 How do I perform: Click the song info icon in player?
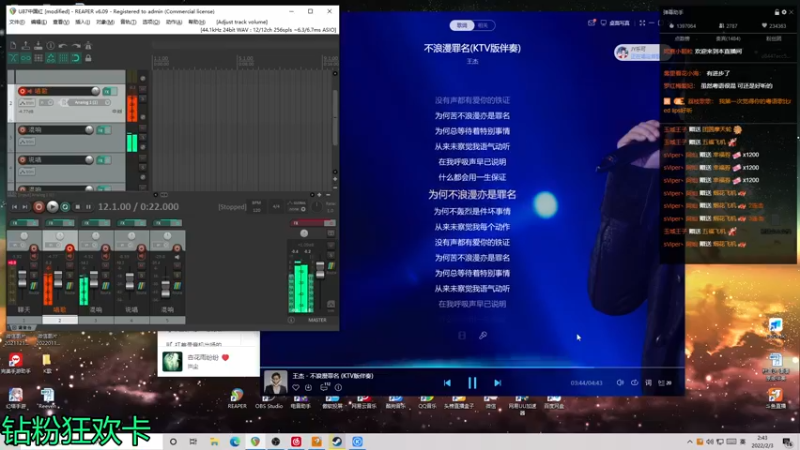click(x=338, y=387)
